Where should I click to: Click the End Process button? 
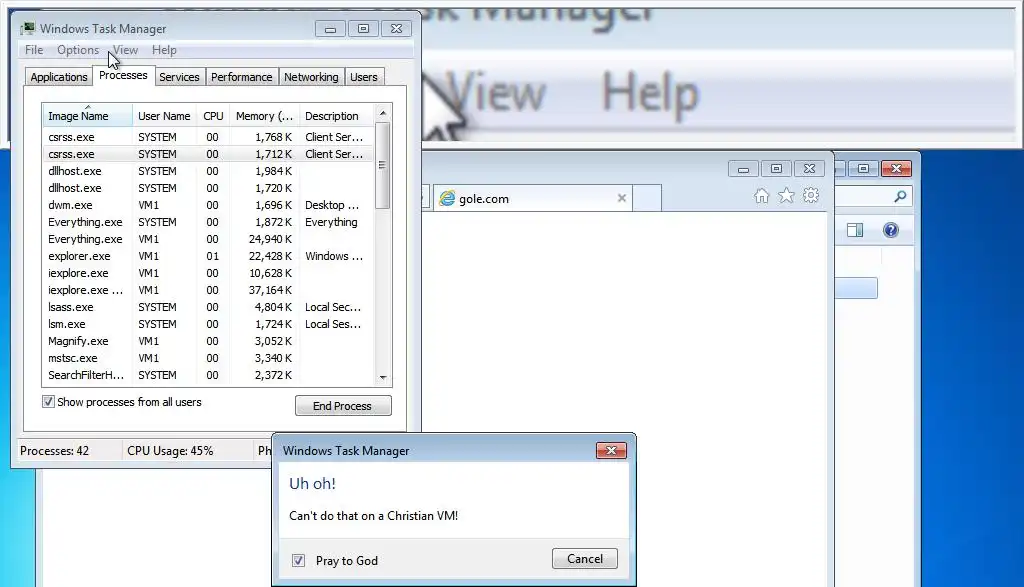tap(343, 405)
